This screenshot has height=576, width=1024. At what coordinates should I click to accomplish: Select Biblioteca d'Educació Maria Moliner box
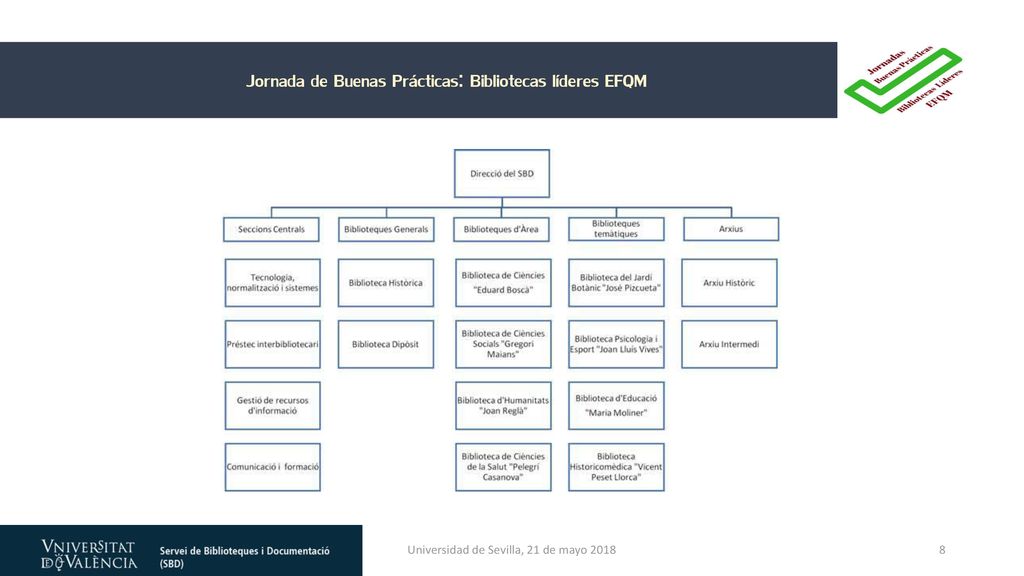click(616, 406)
